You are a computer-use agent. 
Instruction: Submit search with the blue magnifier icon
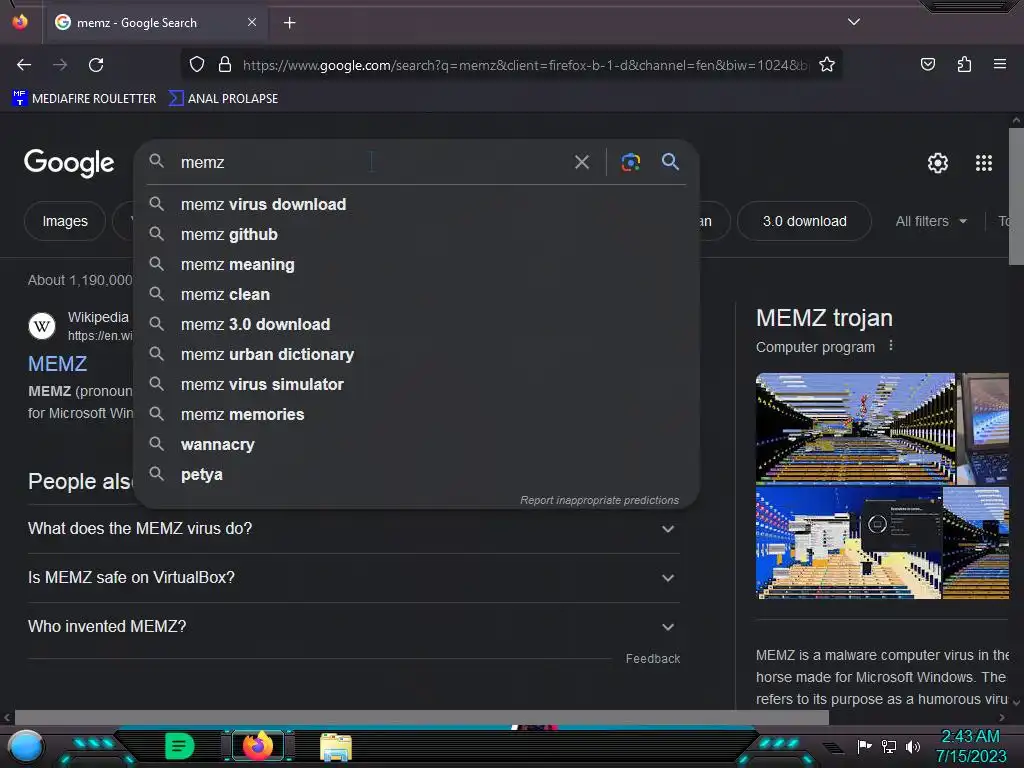point(670,161)
